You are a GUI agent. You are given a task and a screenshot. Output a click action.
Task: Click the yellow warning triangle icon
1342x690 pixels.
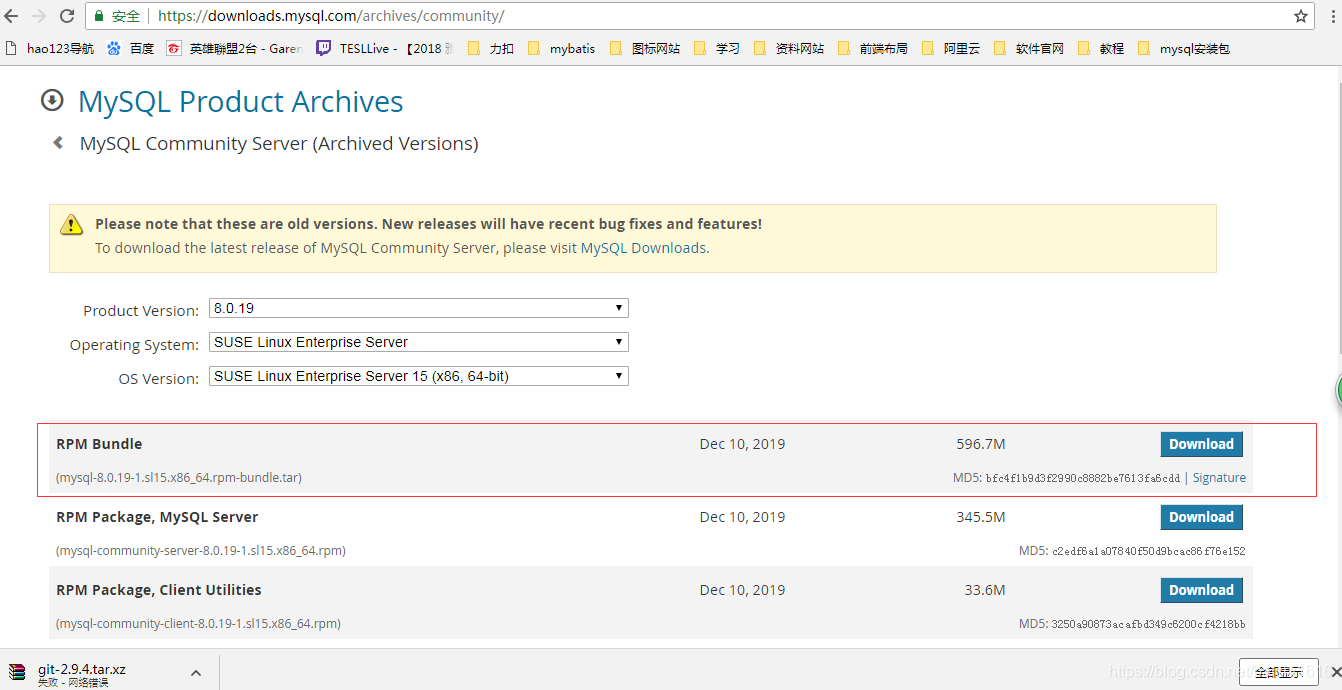[71, 224]
